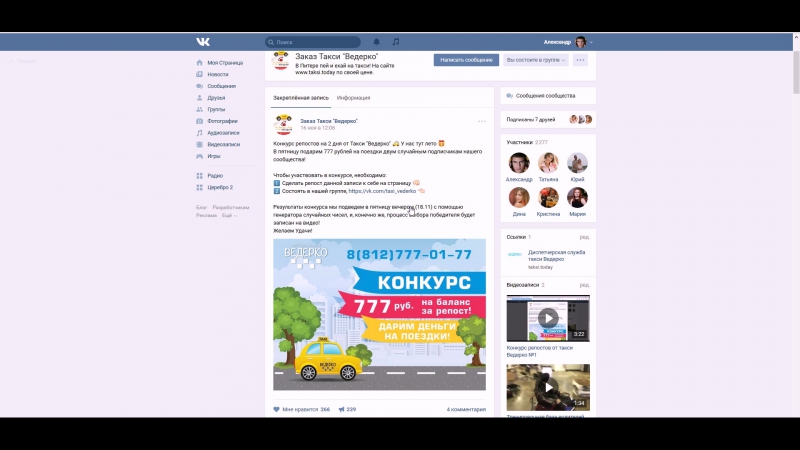Open the Блог footer link
The width and height of the screenshot is (800, 450).
coord(202,208)
